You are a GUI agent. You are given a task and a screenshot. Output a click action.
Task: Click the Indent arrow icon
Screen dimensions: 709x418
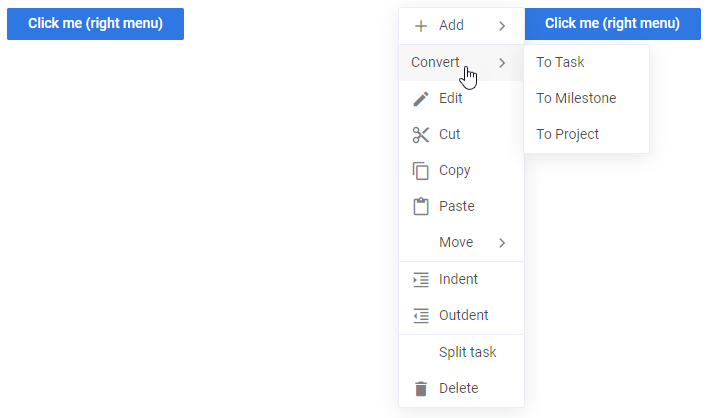coord(421,279)
